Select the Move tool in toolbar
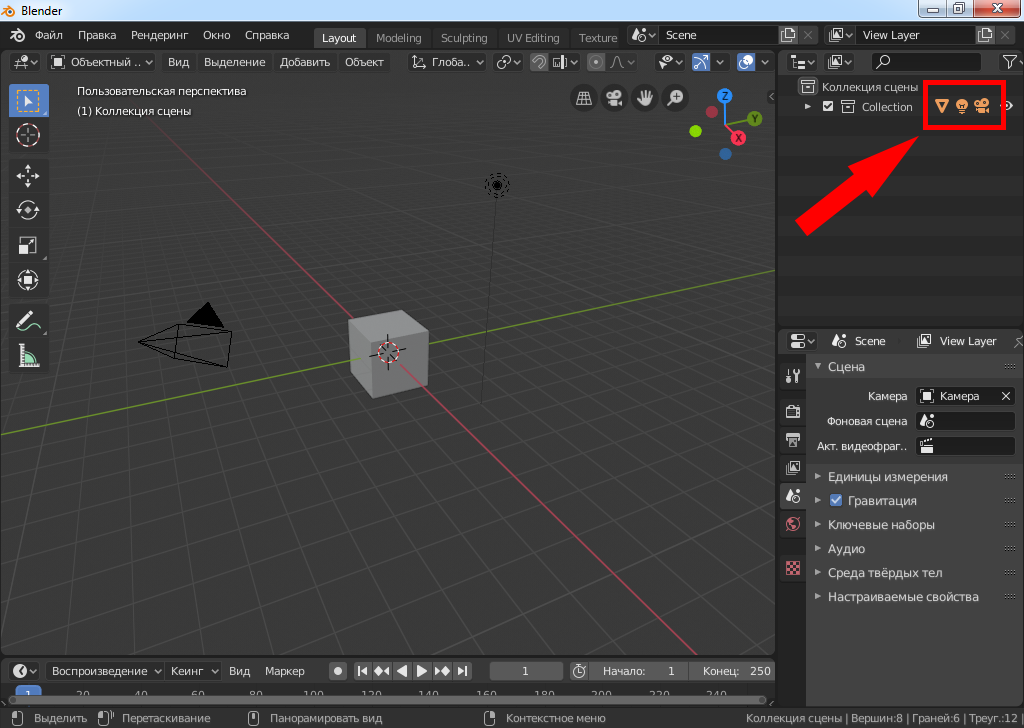1024x728 pixels. pyautogui.click(x=28, y=176)
